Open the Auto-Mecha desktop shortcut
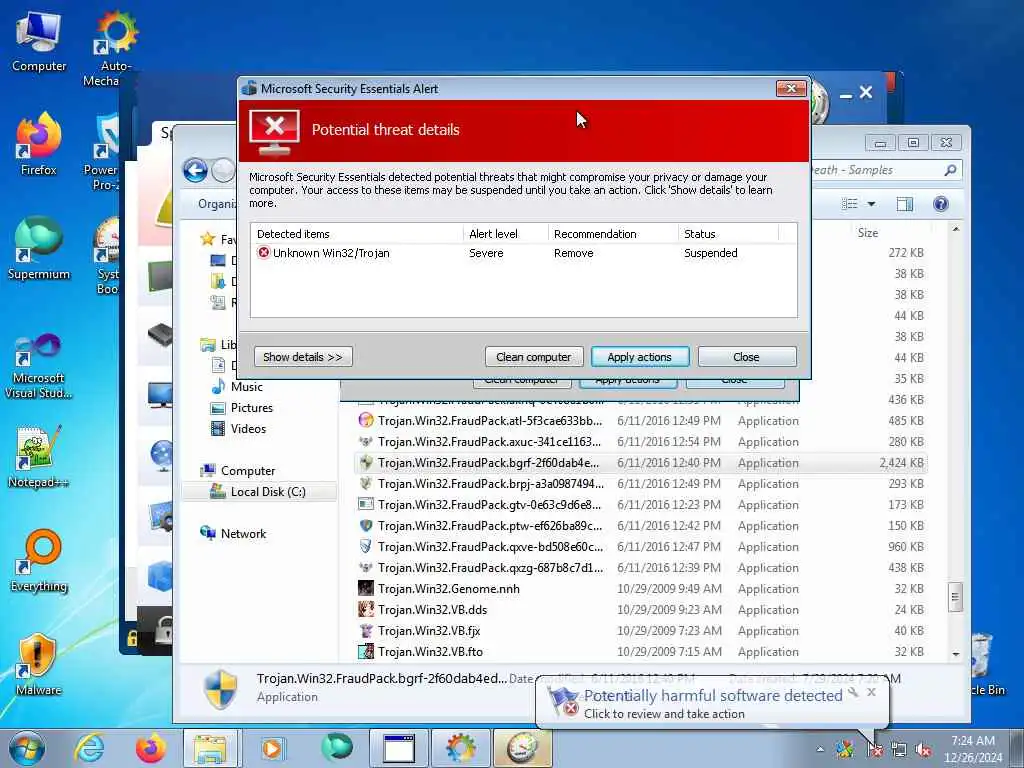 pyautogui.click(x=111, y=49)
